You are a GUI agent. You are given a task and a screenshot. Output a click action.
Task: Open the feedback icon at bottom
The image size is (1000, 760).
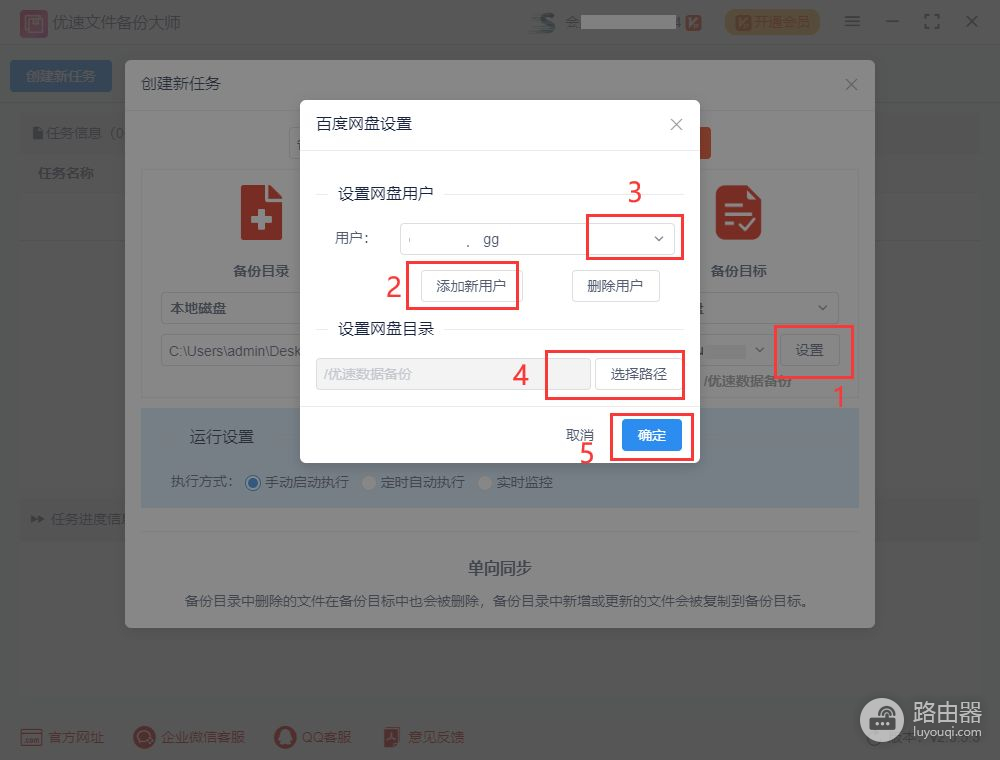click(x=391, y=738)
